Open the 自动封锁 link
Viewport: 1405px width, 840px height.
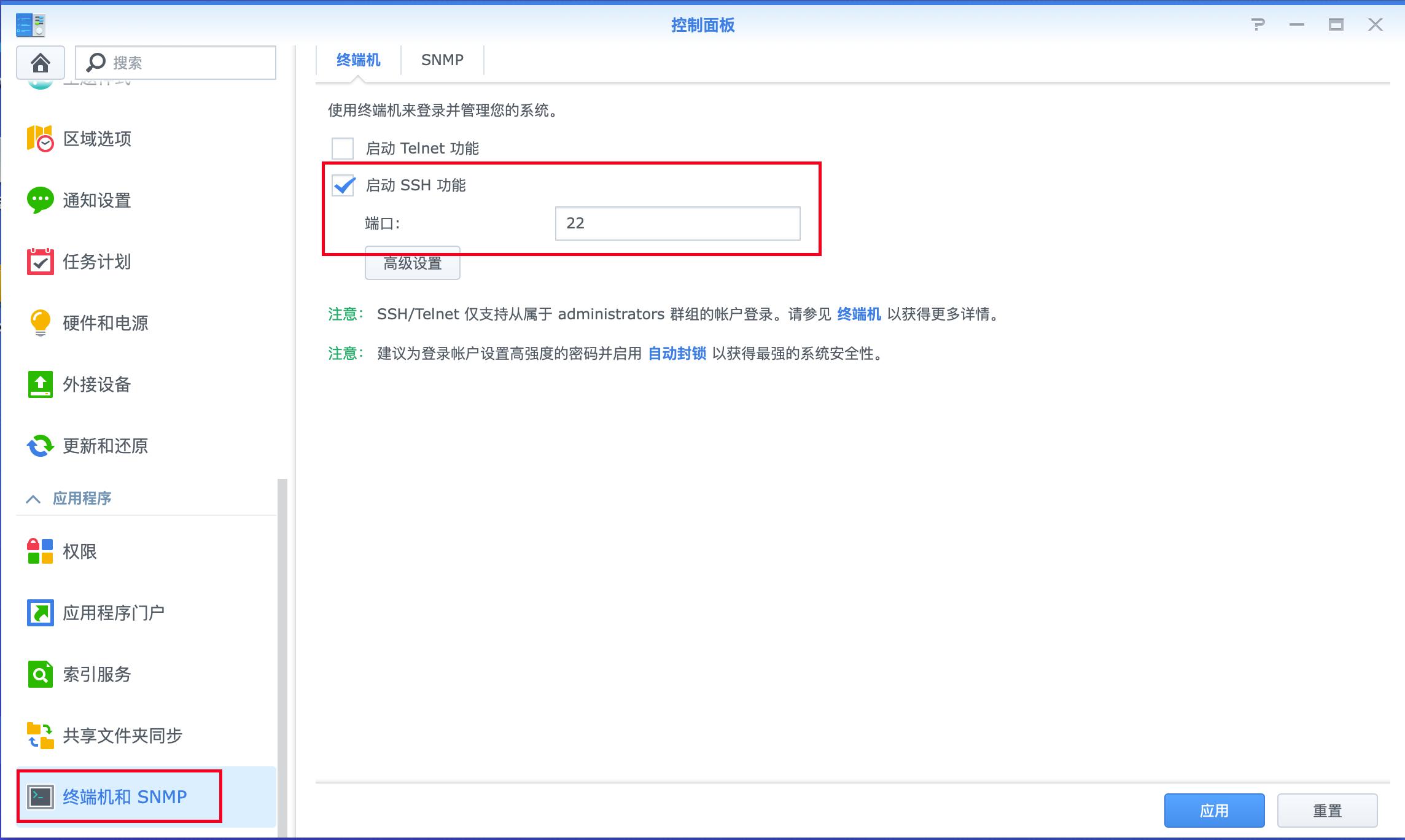click(x=676, y=353)
